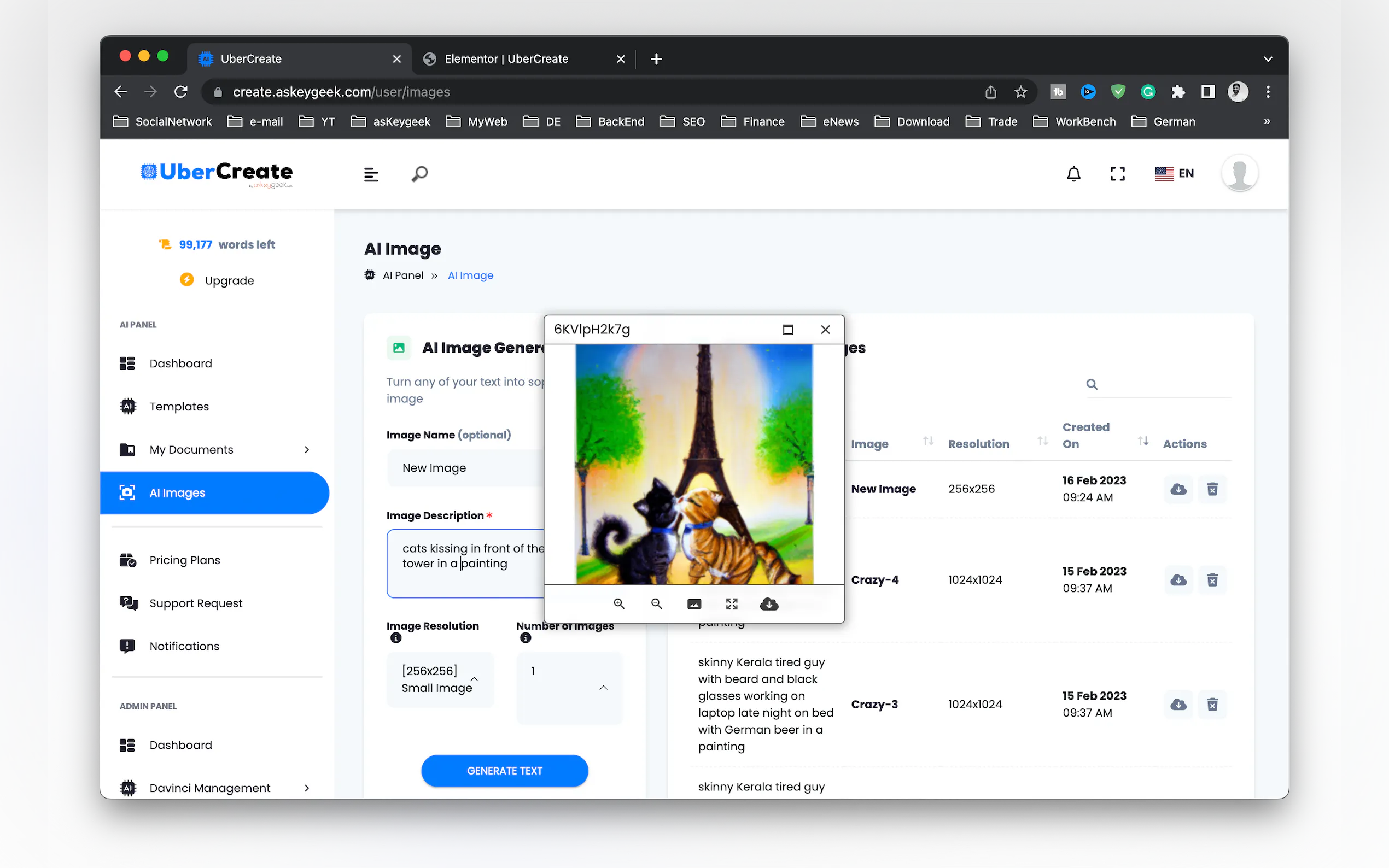
Task: Enable fullscreen mode from the top header
Action: click(1117, 173)
